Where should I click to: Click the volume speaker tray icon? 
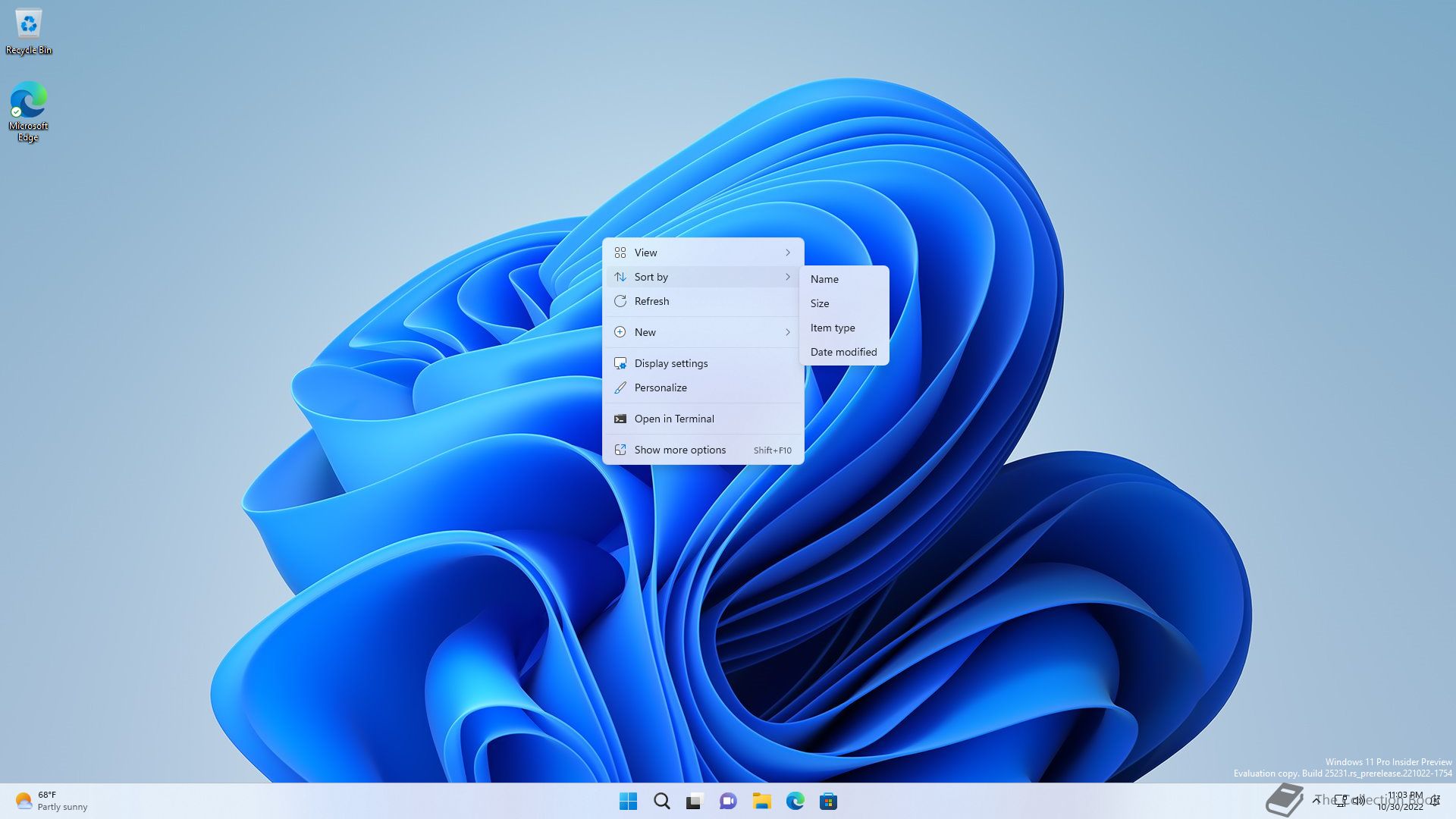pos(1358,801)
